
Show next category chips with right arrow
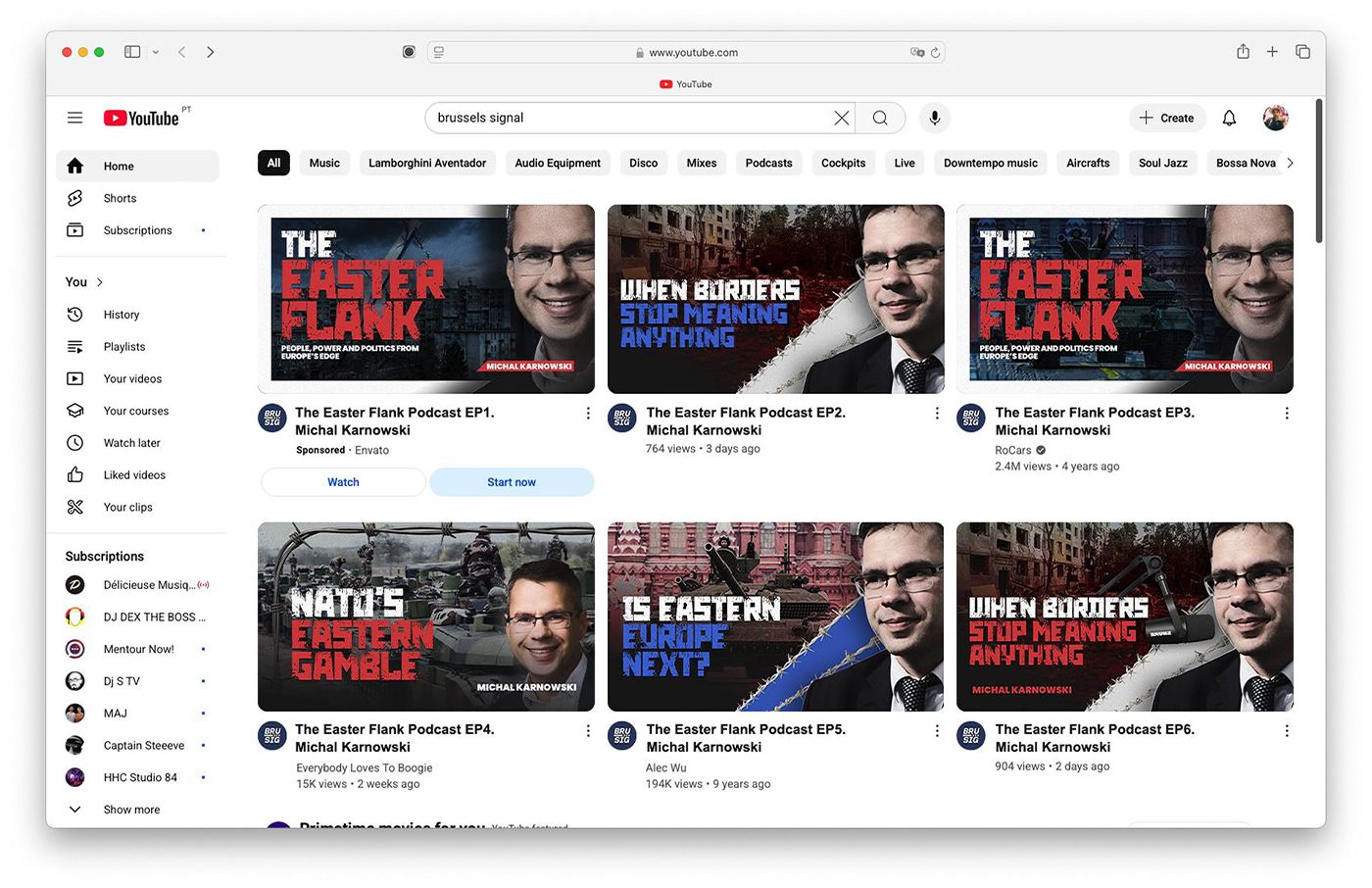click(1290, 163)
